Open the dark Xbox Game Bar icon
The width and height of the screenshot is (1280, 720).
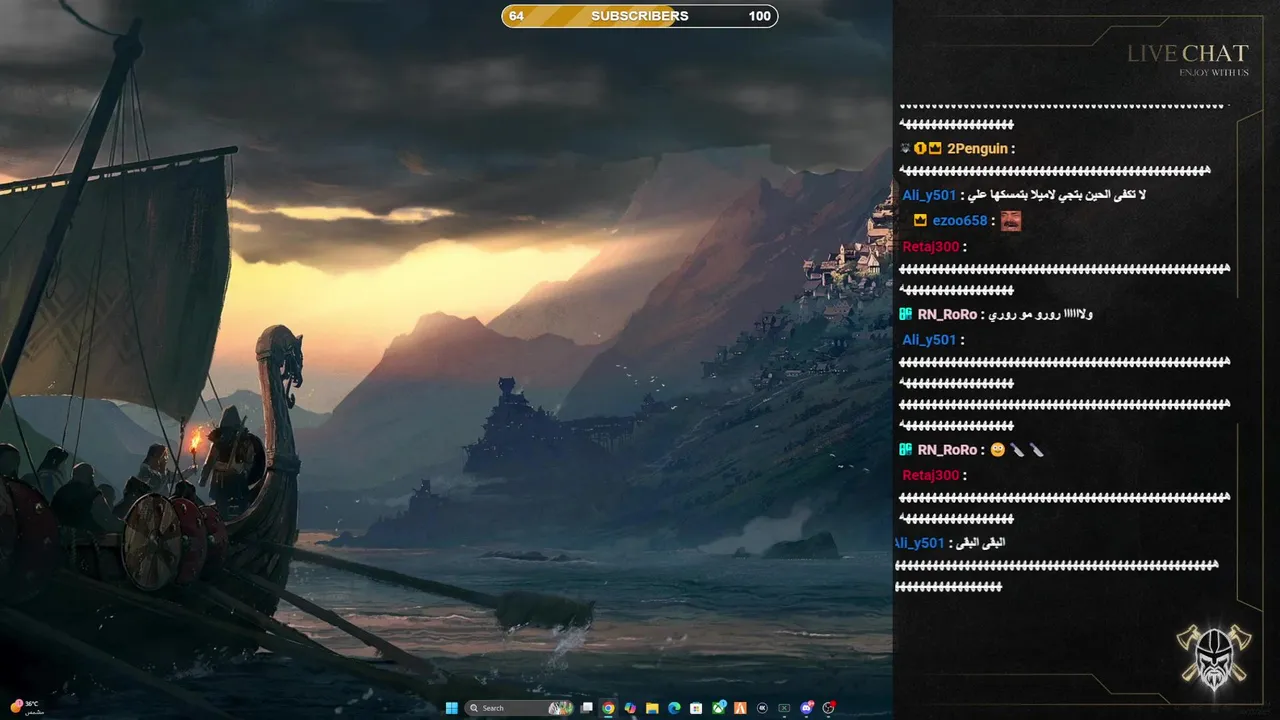(784, 708)
